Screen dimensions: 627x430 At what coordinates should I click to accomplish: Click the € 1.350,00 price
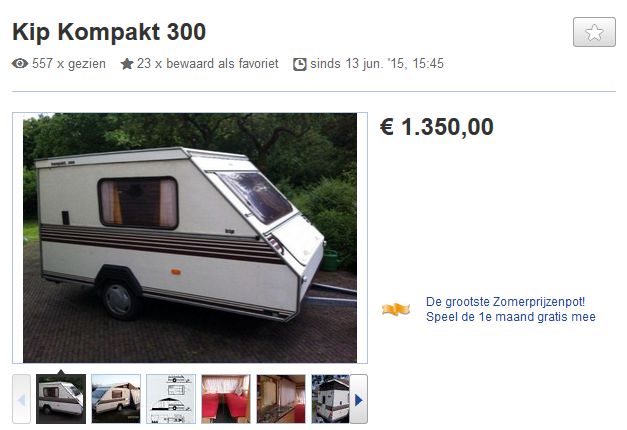point(437,127)
